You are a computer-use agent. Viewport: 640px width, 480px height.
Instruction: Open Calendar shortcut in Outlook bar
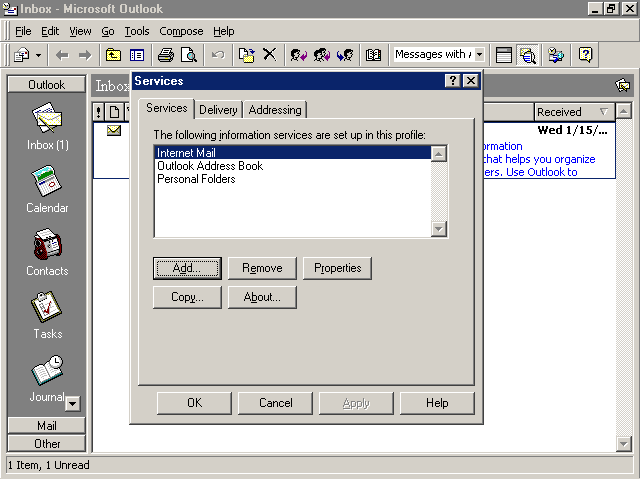click(x=47, y=189)
